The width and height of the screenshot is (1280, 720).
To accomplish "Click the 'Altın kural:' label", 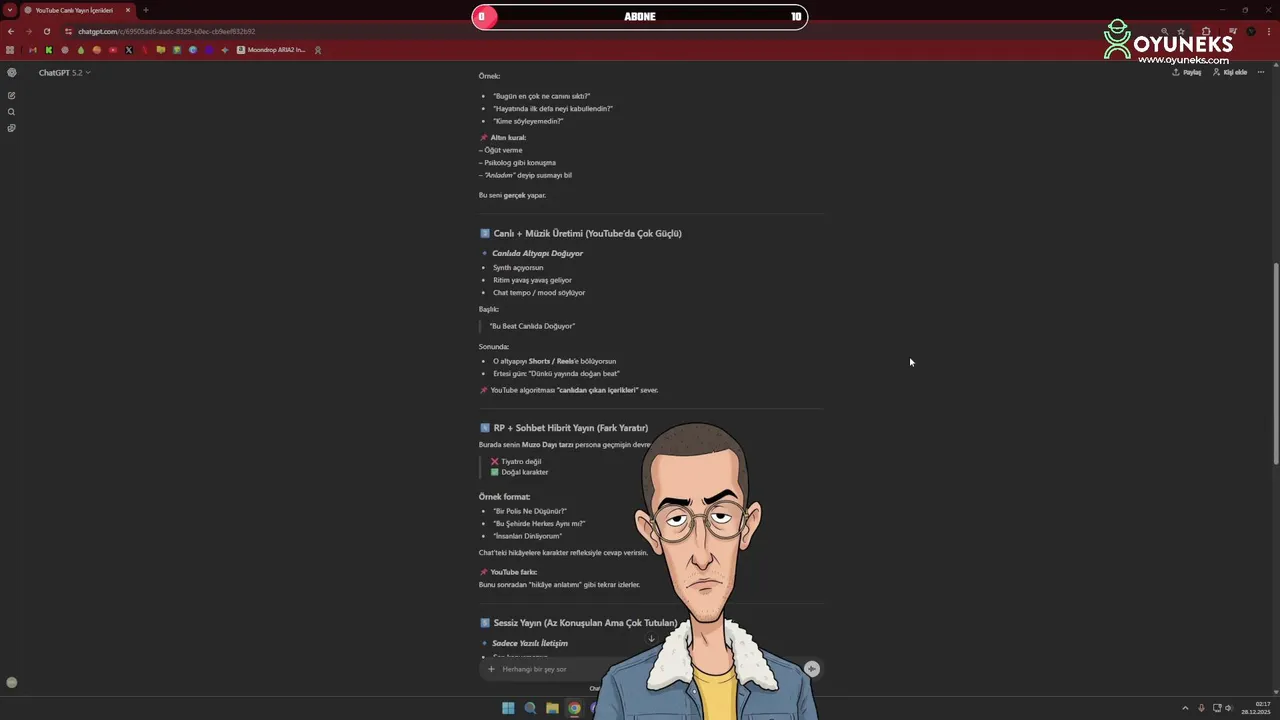I will (508, 138).
